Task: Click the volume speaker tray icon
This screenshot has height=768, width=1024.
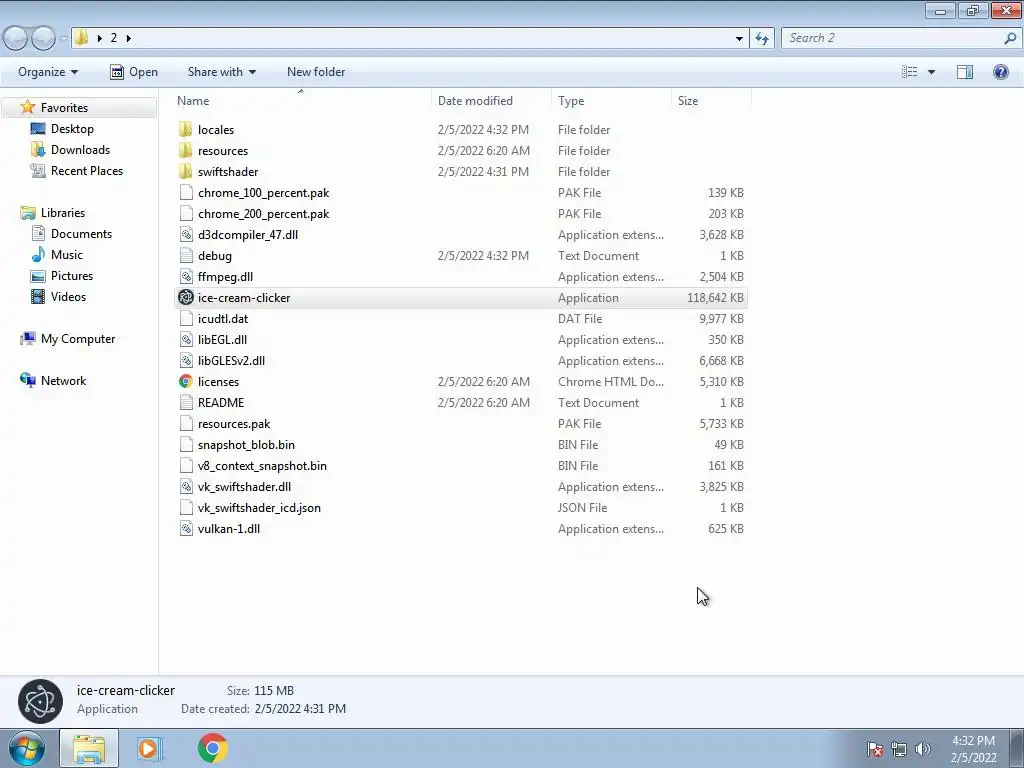Action: (x=922, y=749)
